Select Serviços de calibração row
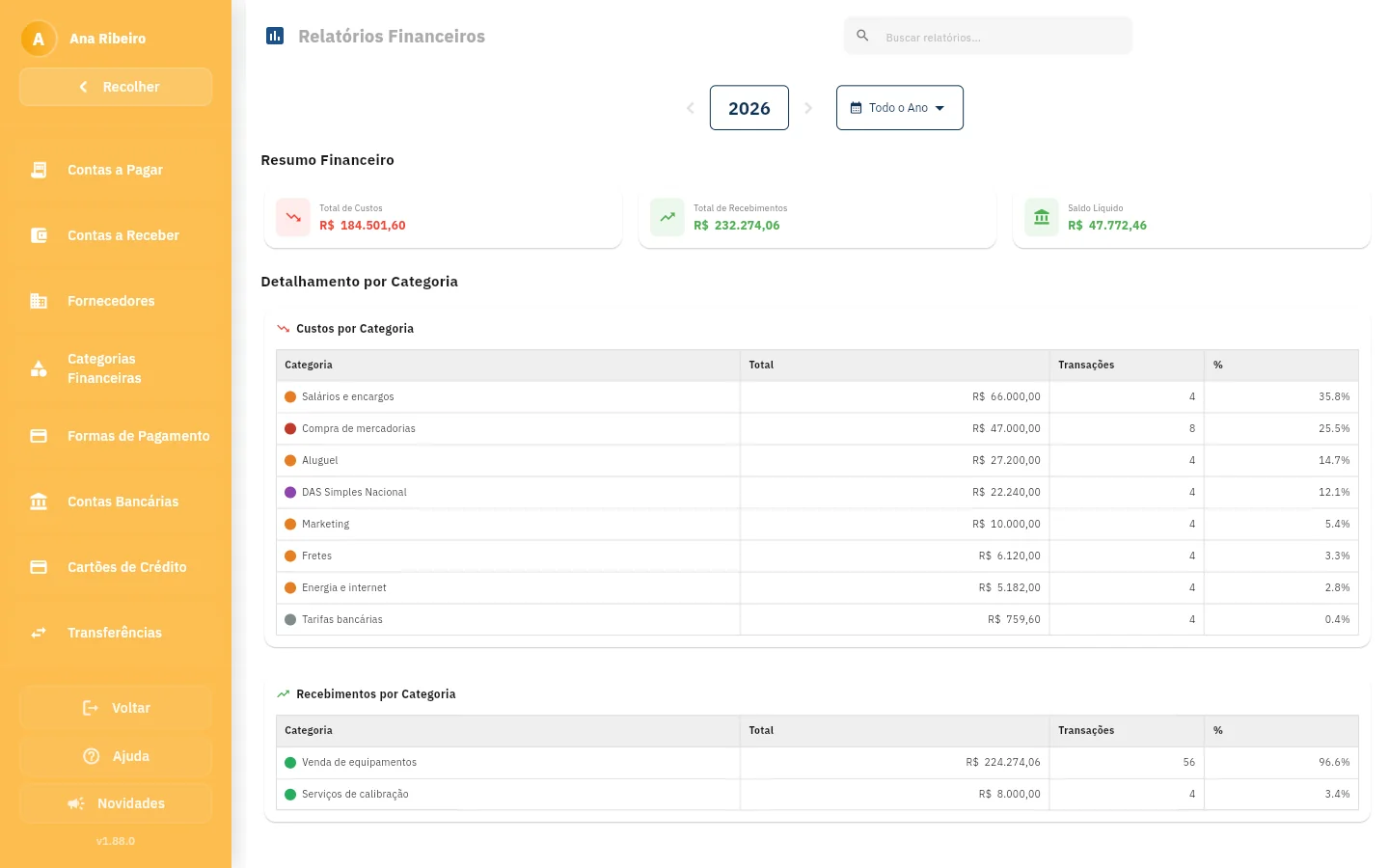 click(x=817, y=794)
